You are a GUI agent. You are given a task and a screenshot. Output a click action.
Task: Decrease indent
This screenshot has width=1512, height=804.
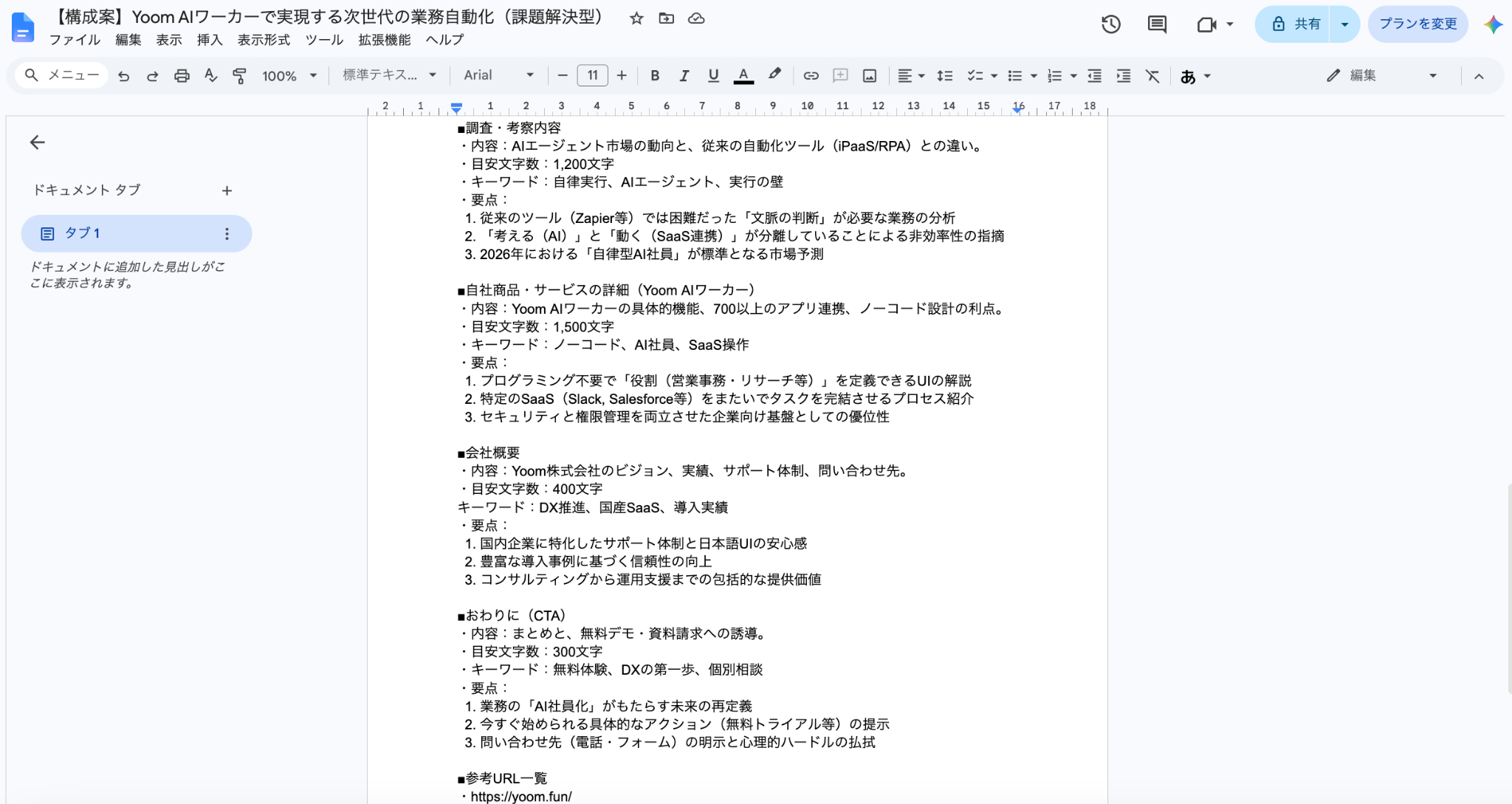click(x=1095, y=75)
